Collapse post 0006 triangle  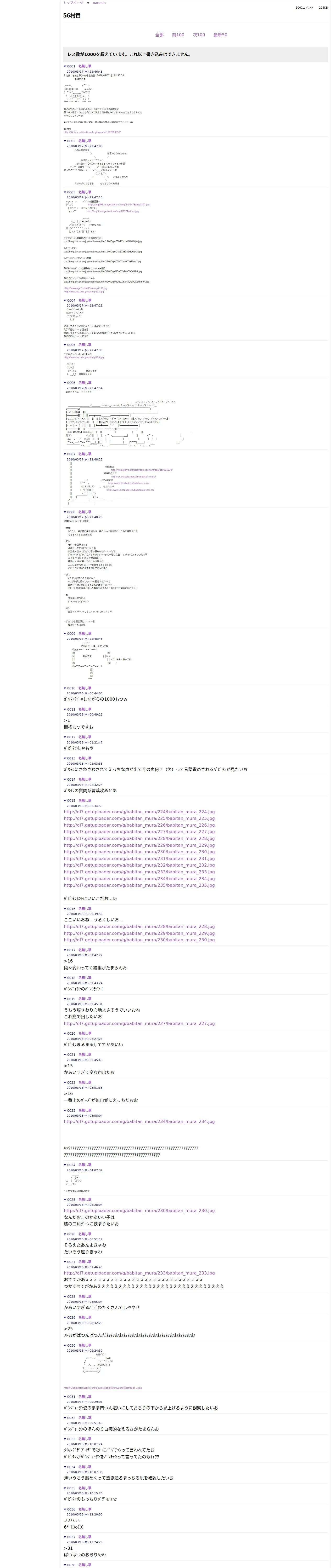[x=65, y=383]
